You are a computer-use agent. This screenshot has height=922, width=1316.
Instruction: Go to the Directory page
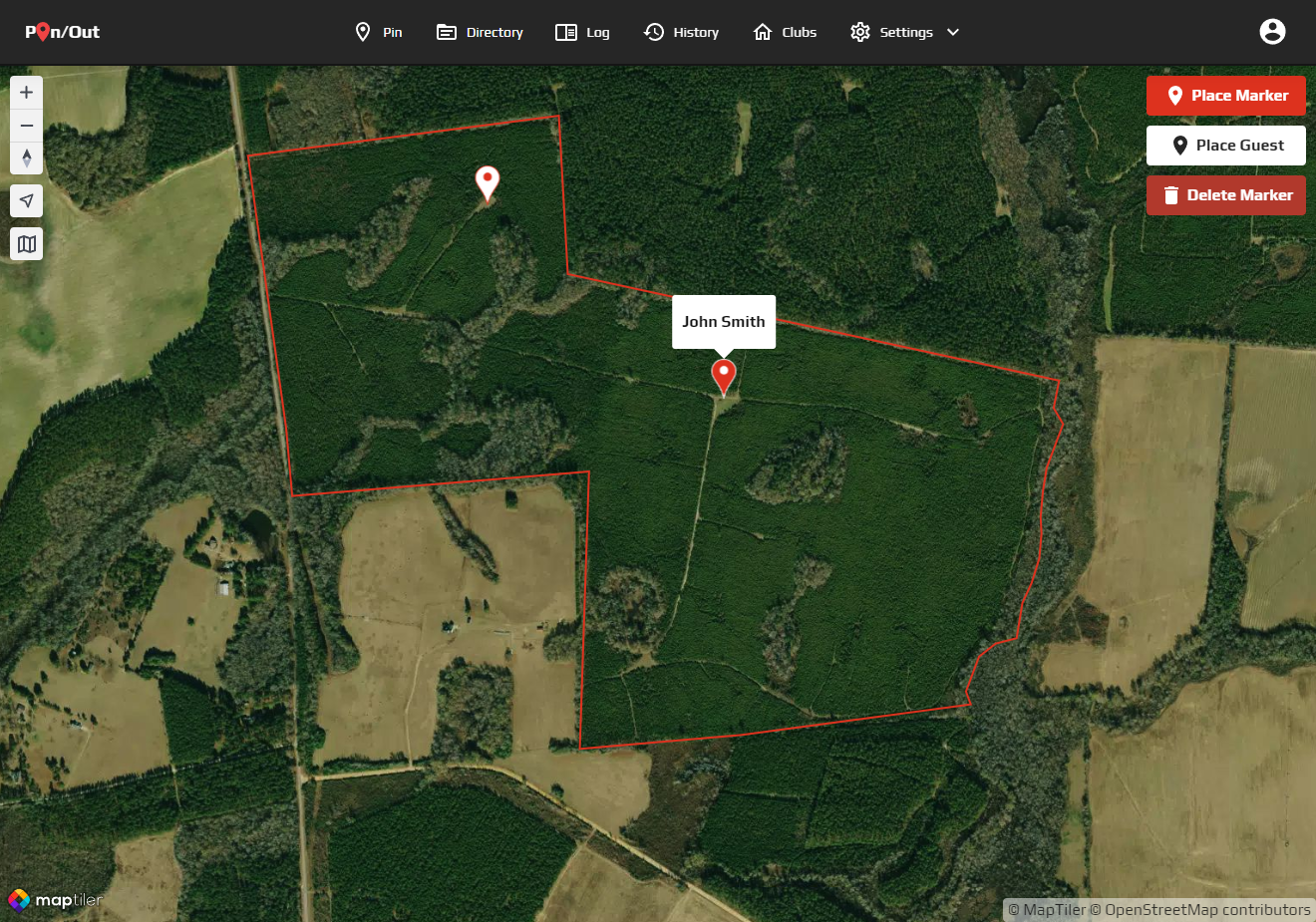[x=480, y=32]
